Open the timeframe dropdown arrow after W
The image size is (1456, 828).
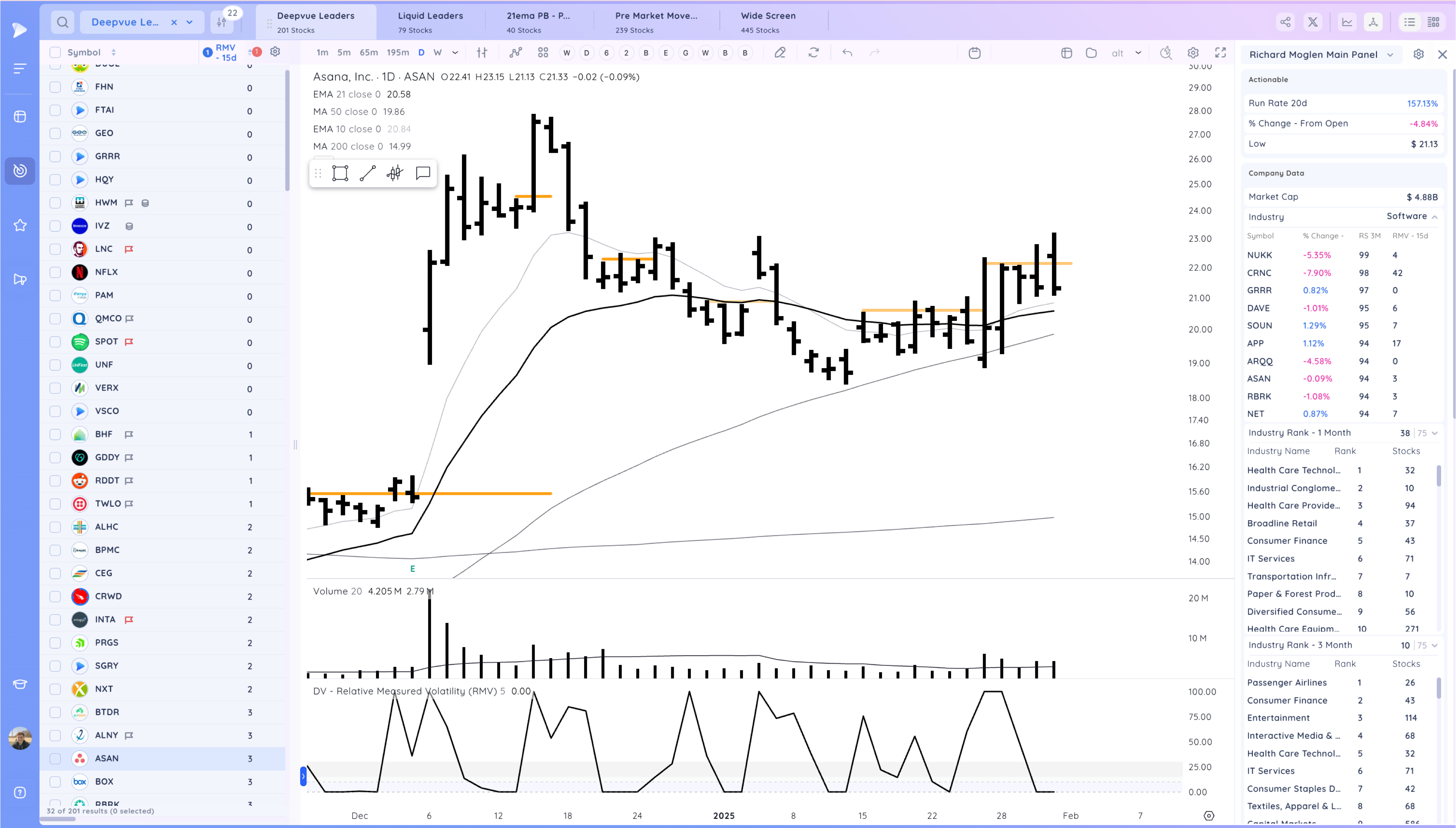(455, 53)
